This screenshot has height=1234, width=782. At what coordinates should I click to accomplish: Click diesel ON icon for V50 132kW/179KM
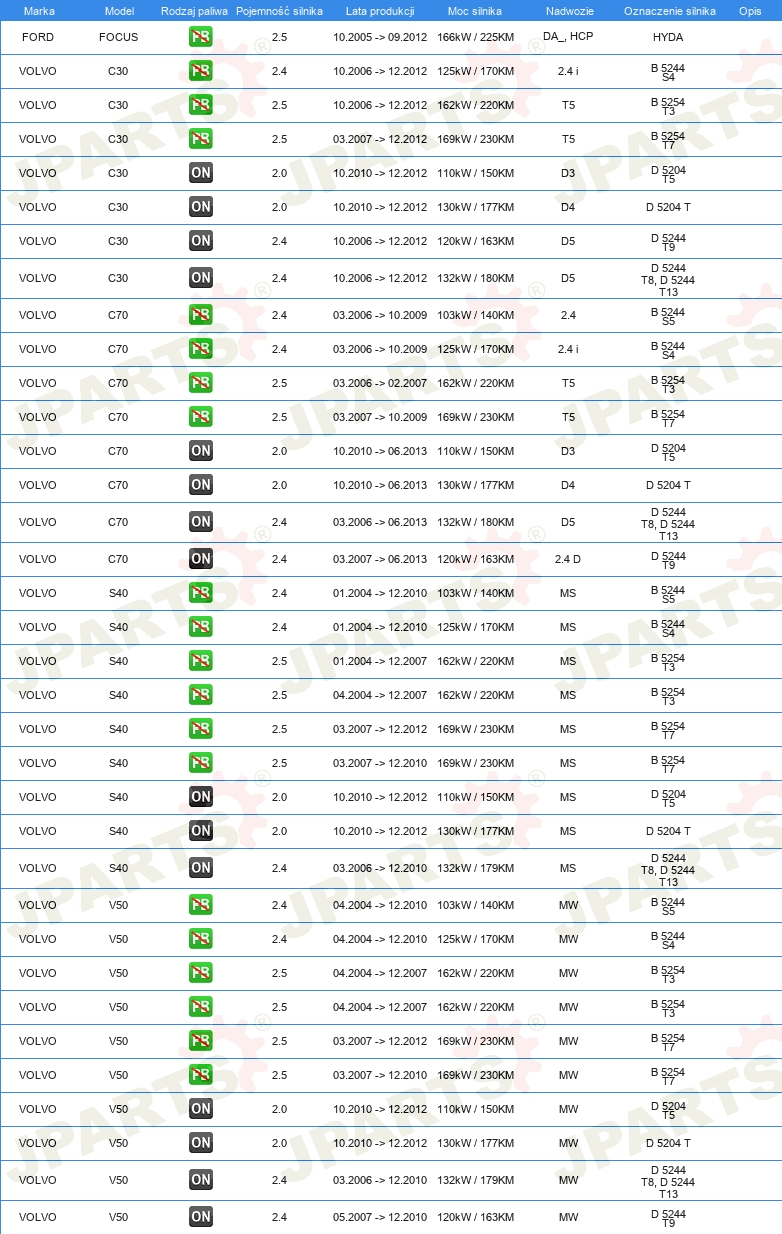201,1180
